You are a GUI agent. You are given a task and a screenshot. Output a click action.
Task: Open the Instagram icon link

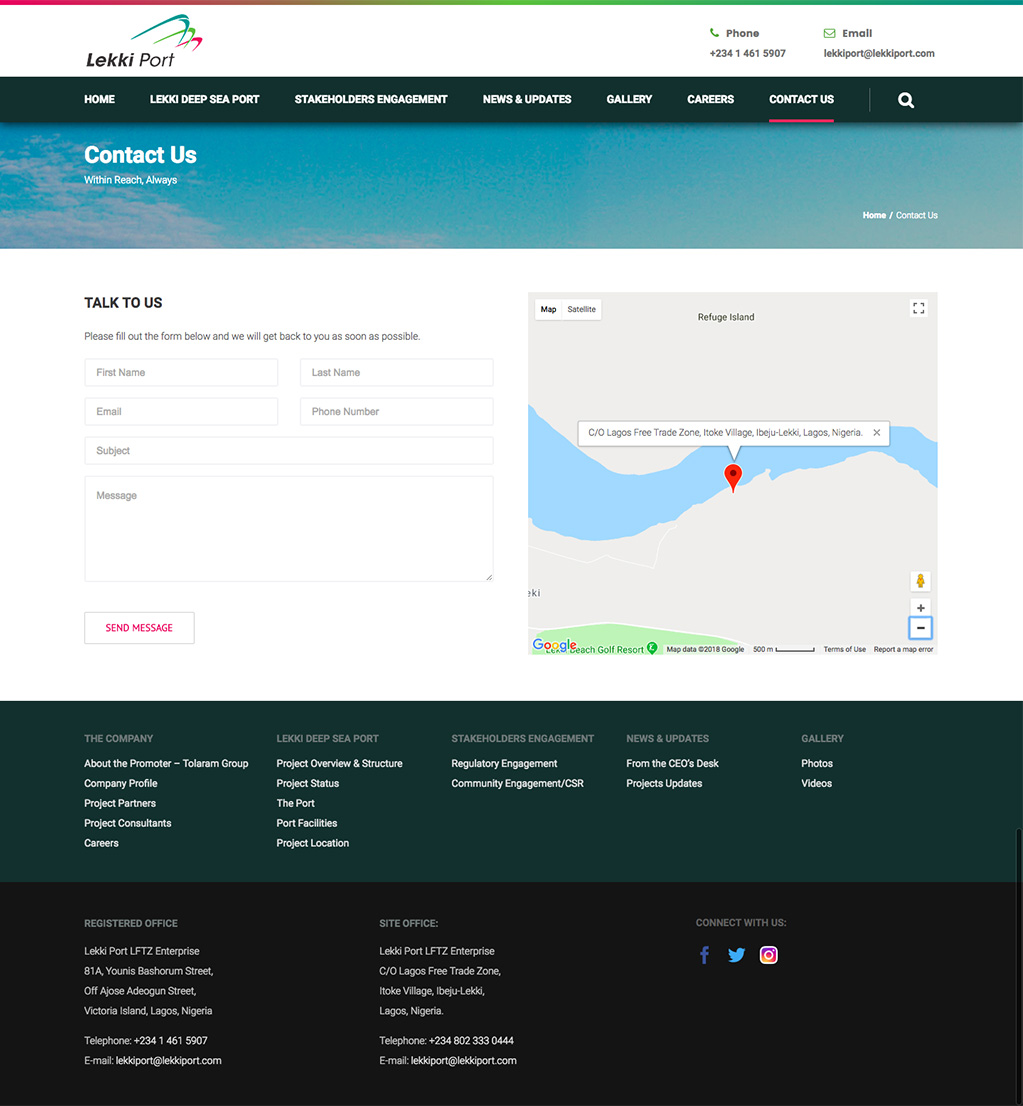[x=768, y=955]
